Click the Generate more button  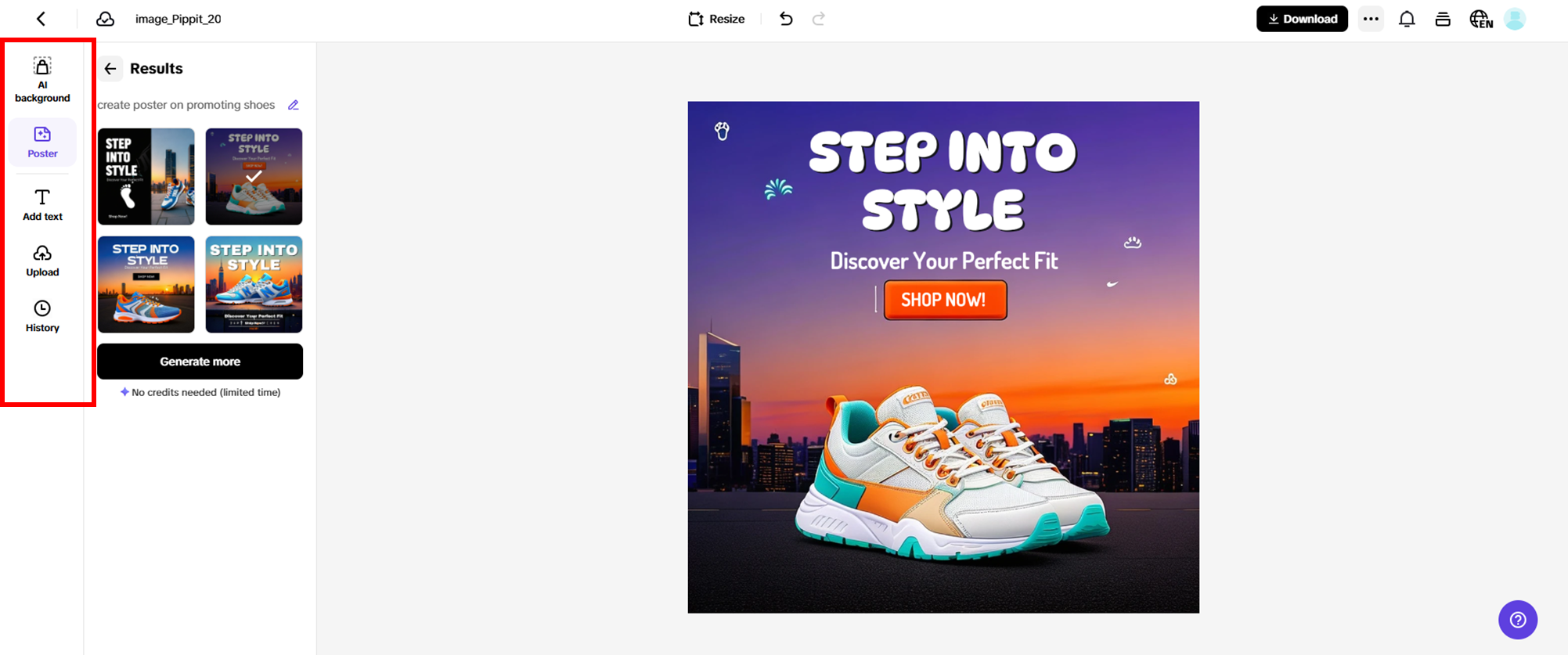click(x=199, y=361)
